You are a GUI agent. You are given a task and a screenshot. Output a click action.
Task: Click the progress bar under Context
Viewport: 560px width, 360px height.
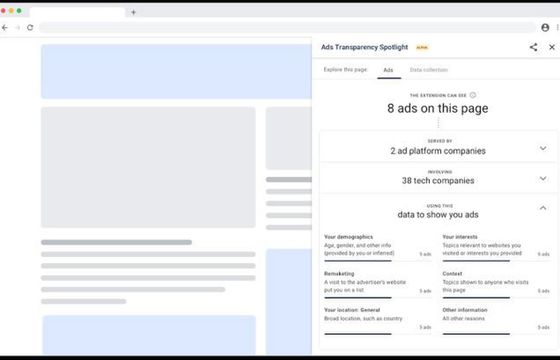click(x=496, y=298)
